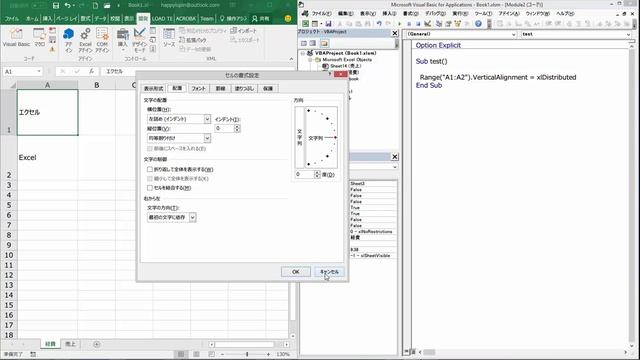
Task: Click Reset stop icon in VBA toolbar
Action: pyautogui.click(x=418, y=24)
